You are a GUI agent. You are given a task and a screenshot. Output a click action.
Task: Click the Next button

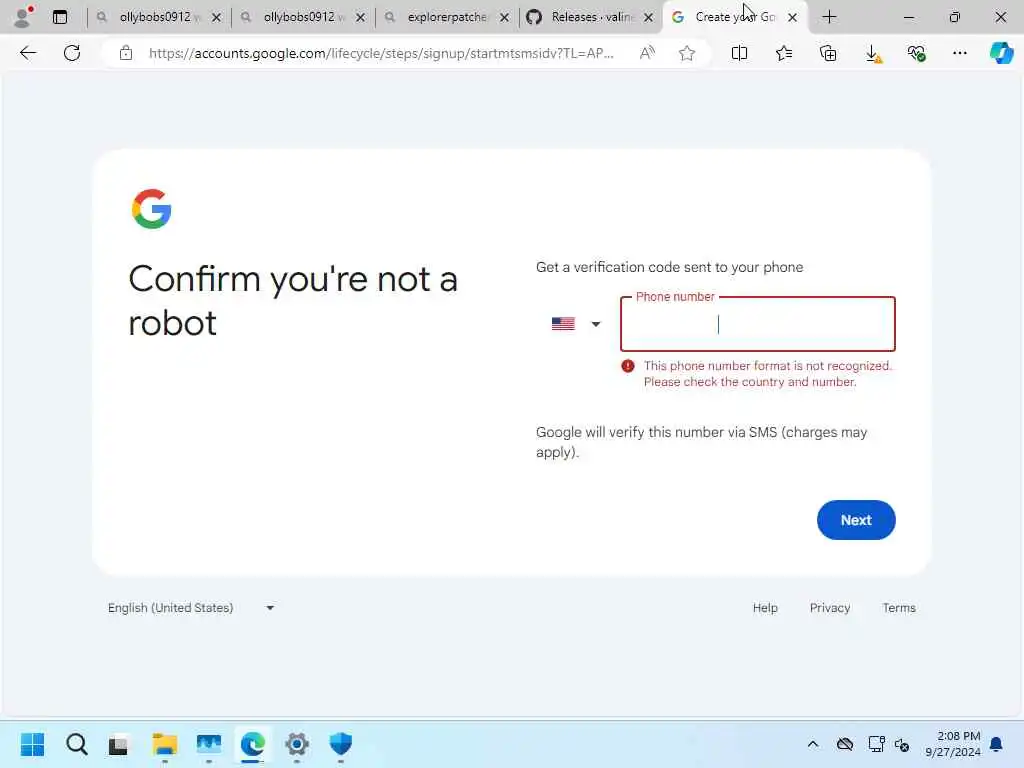click(856, 520)
